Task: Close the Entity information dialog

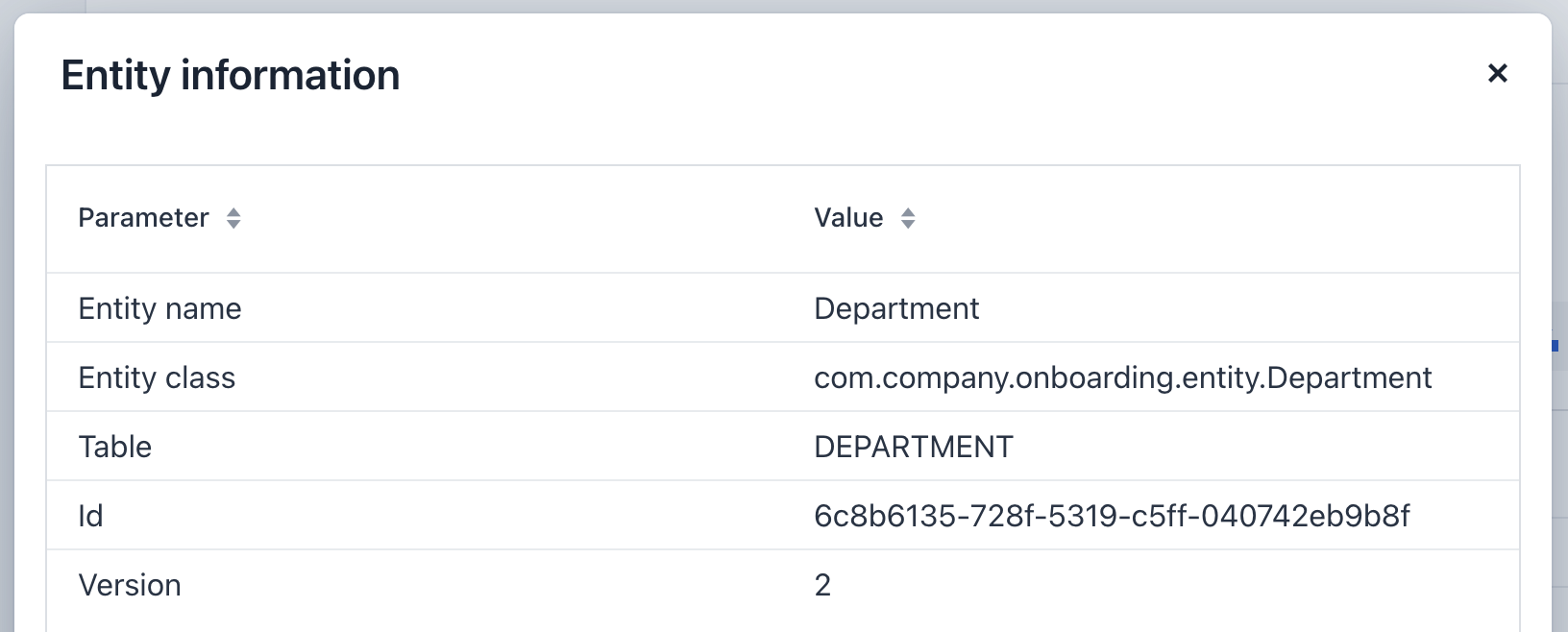Action: (1497, 73)
